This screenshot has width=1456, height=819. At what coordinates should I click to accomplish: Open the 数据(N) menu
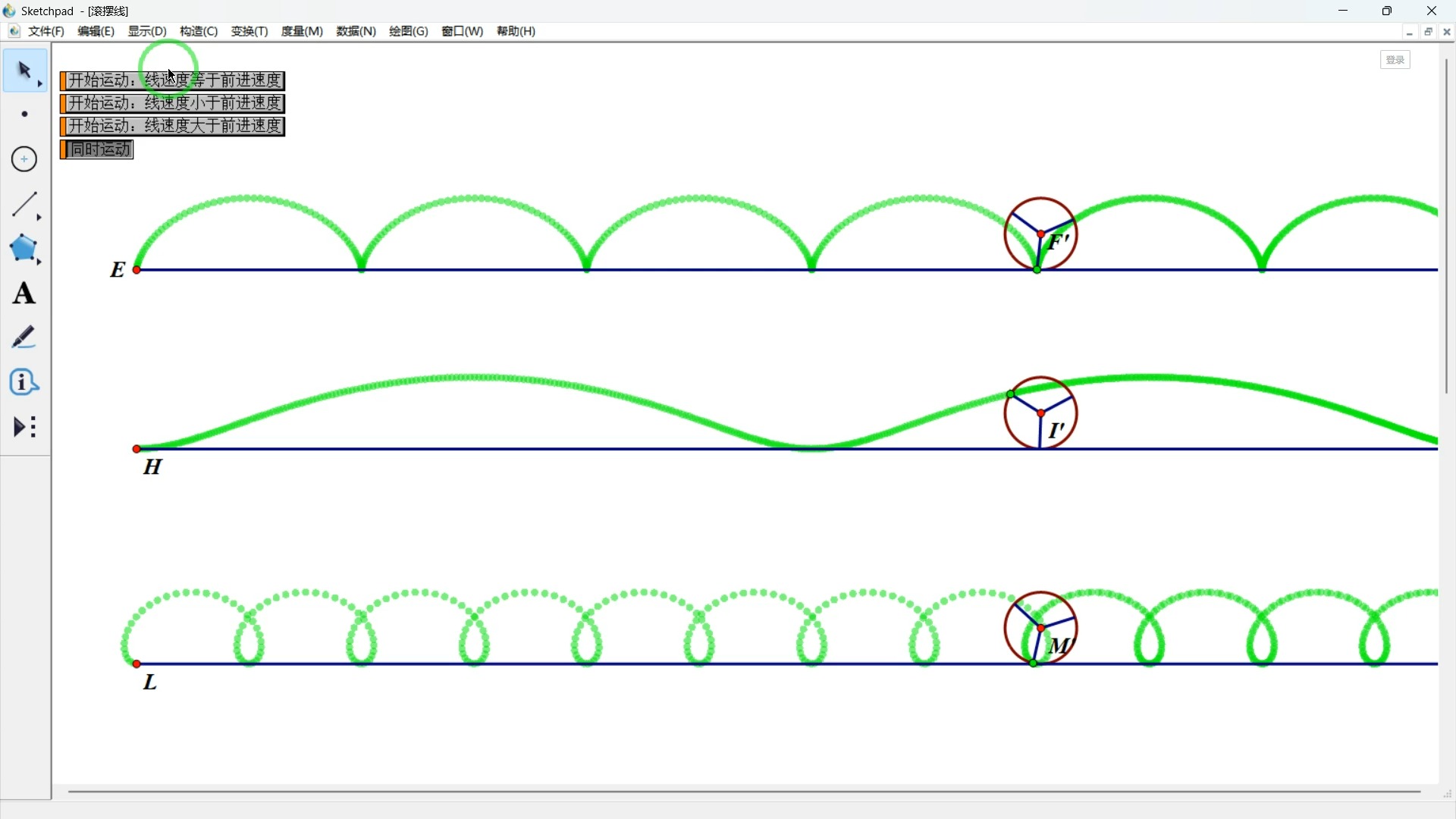point(356,31)
